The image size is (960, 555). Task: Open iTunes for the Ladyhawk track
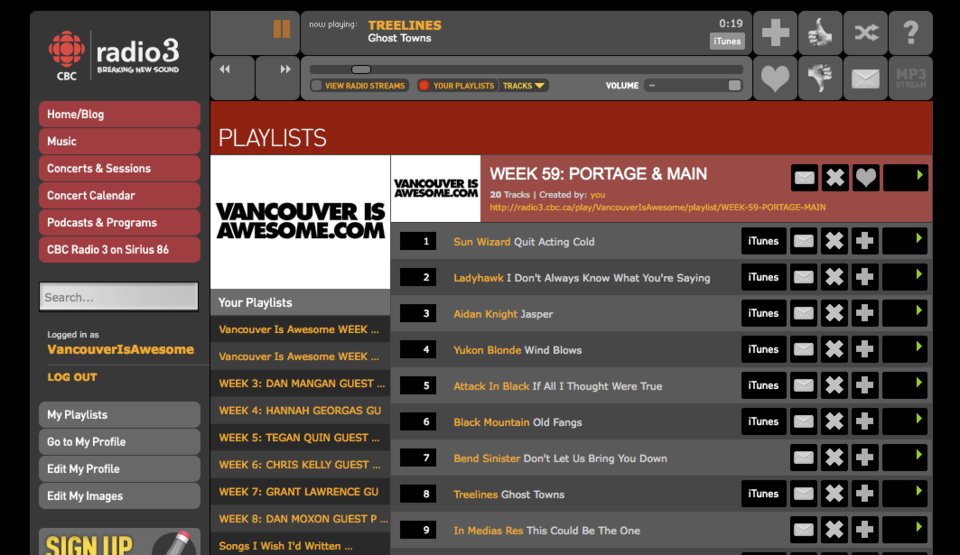pos(763,278)
